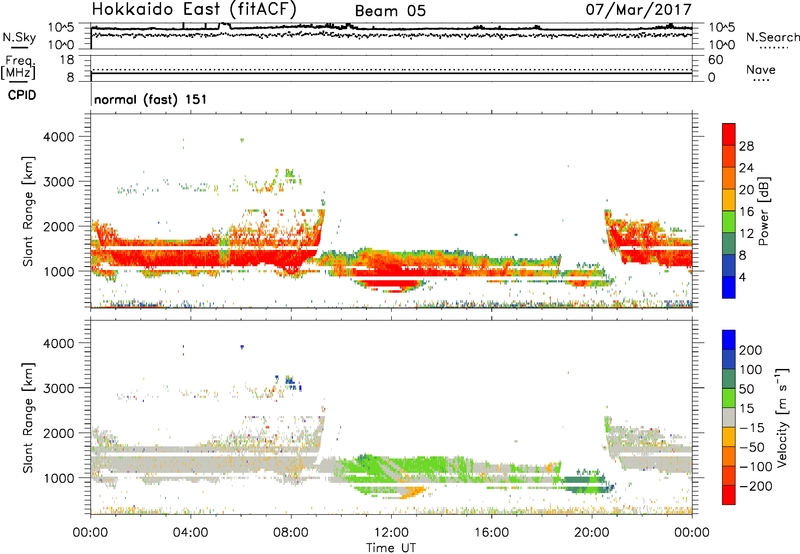800x554 pixels.
Task: Select the "normal (fast) 151" CPID text
Action: 151,99
